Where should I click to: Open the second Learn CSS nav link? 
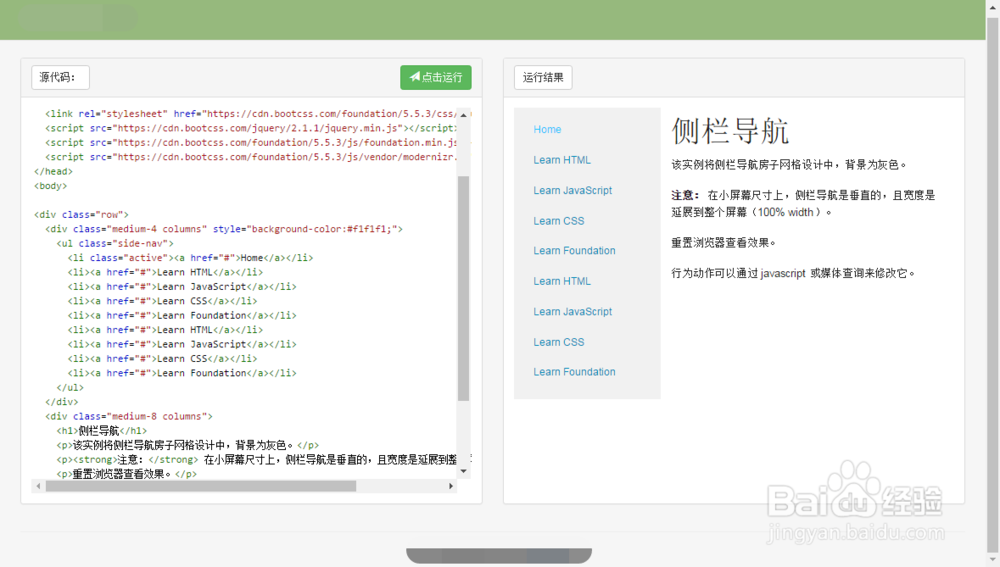click(559, 342)
